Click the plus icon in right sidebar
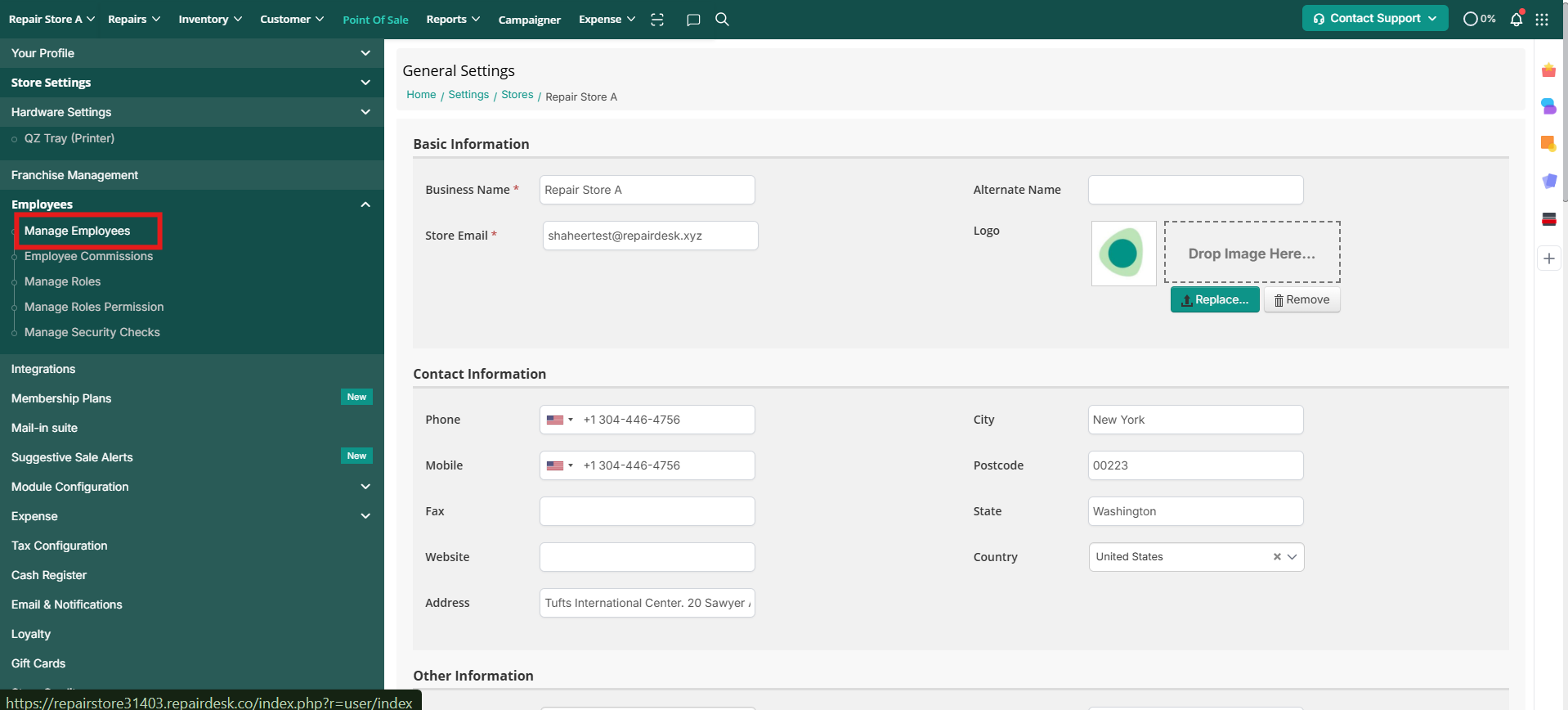1568x710 pixels. 1549,258
